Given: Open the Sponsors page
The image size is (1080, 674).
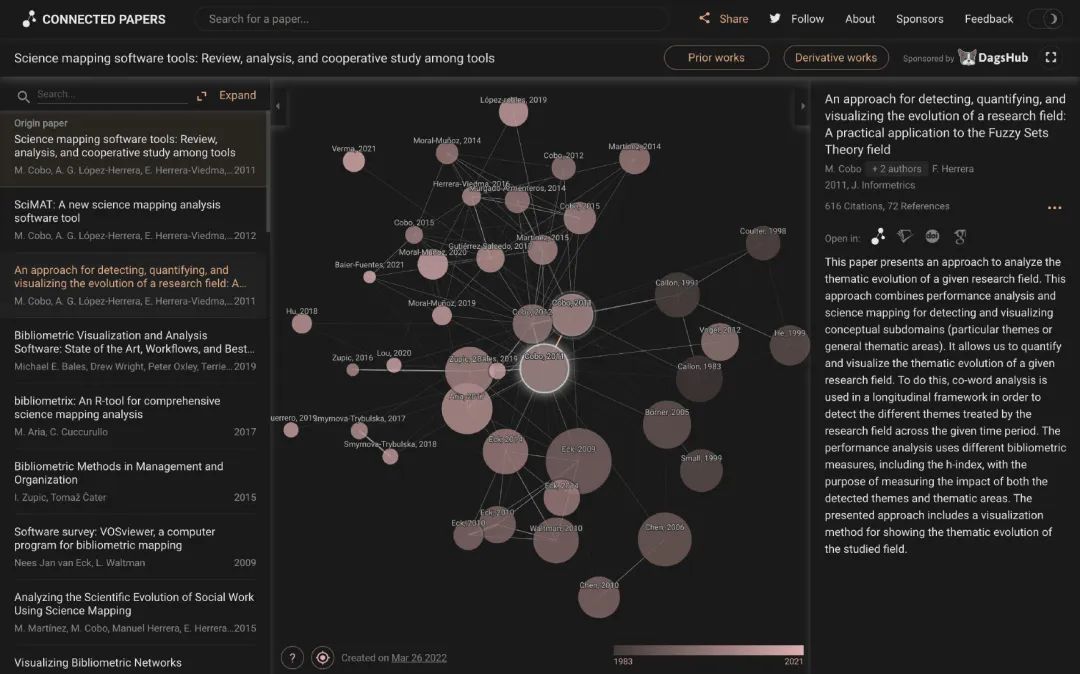Looking at the screenshot, I should (919, 19).
